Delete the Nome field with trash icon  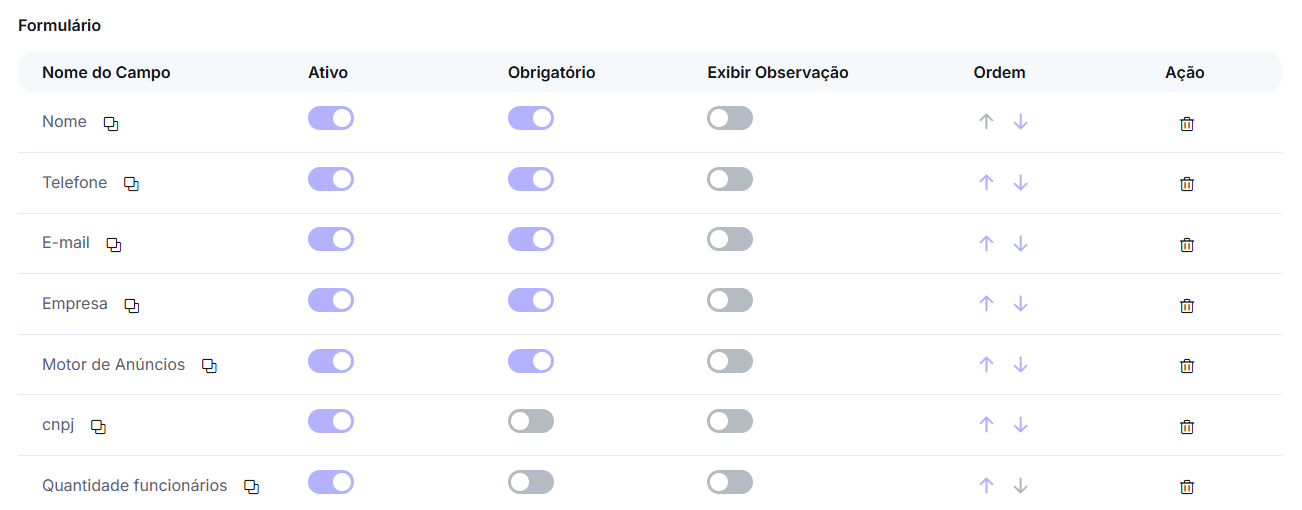tap(1187, 124)
